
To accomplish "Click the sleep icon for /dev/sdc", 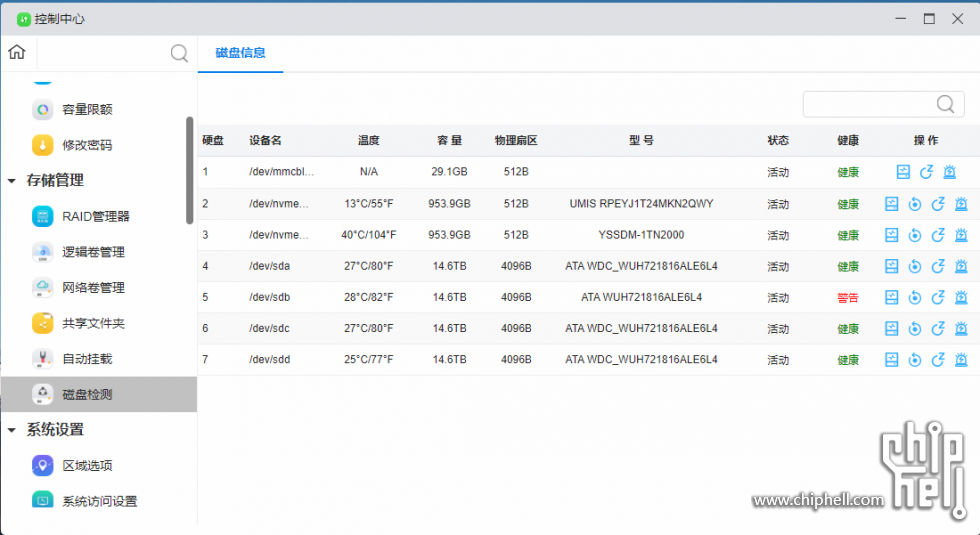I will pos(938,329).
